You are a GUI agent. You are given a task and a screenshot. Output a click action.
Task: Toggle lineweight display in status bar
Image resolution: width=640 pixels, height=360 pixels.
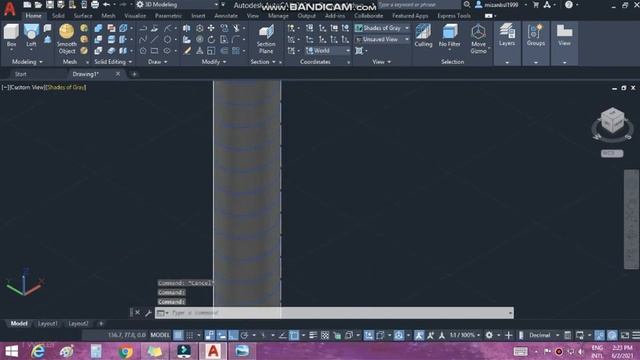pos(313,335)
